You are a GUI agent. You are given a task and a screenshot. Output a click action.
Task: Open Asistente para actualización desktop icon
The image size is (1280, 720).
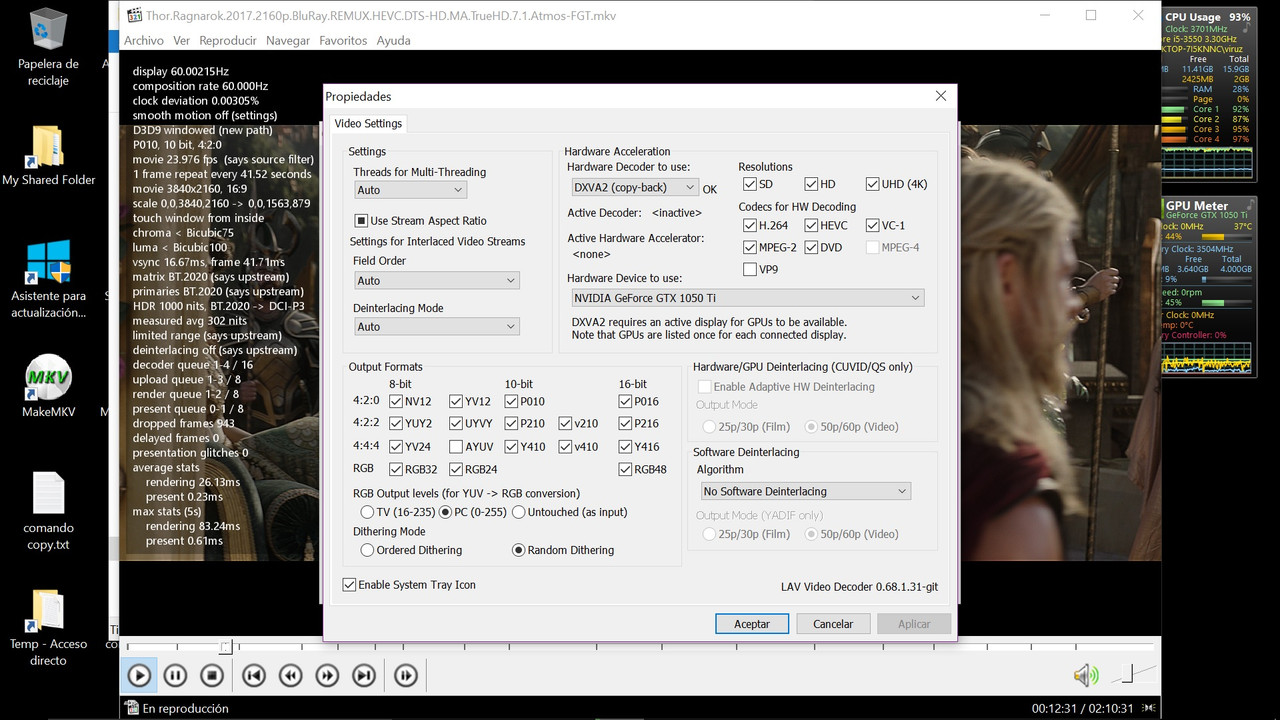(x=48, y=279)
